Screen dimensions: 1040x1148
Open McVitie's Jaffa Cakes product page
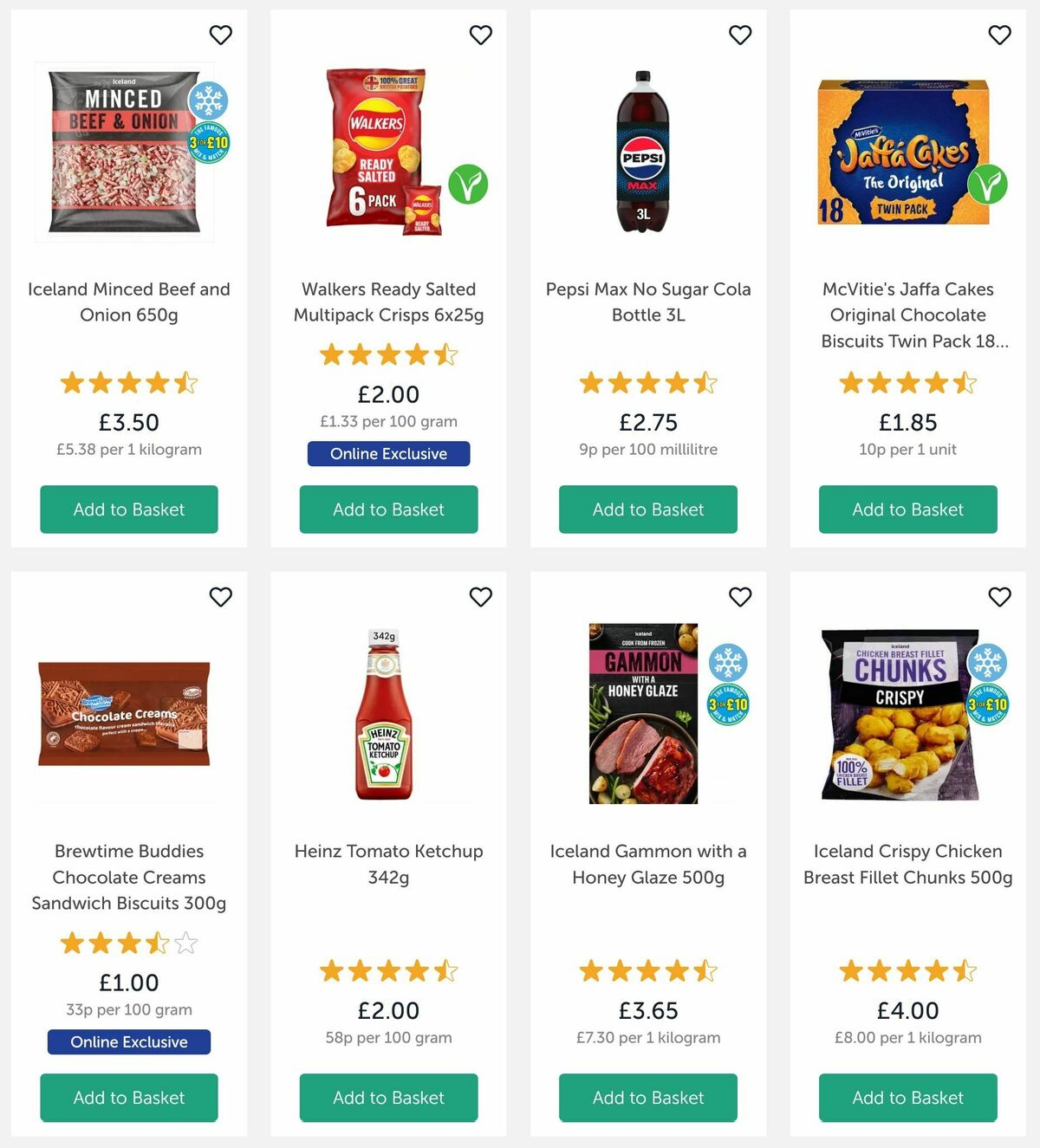coord(907,315)
